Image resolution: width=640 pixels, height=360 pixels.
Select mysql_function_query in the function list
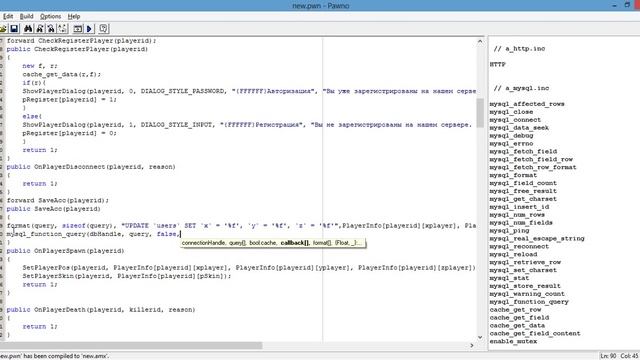tap(529, 302)
